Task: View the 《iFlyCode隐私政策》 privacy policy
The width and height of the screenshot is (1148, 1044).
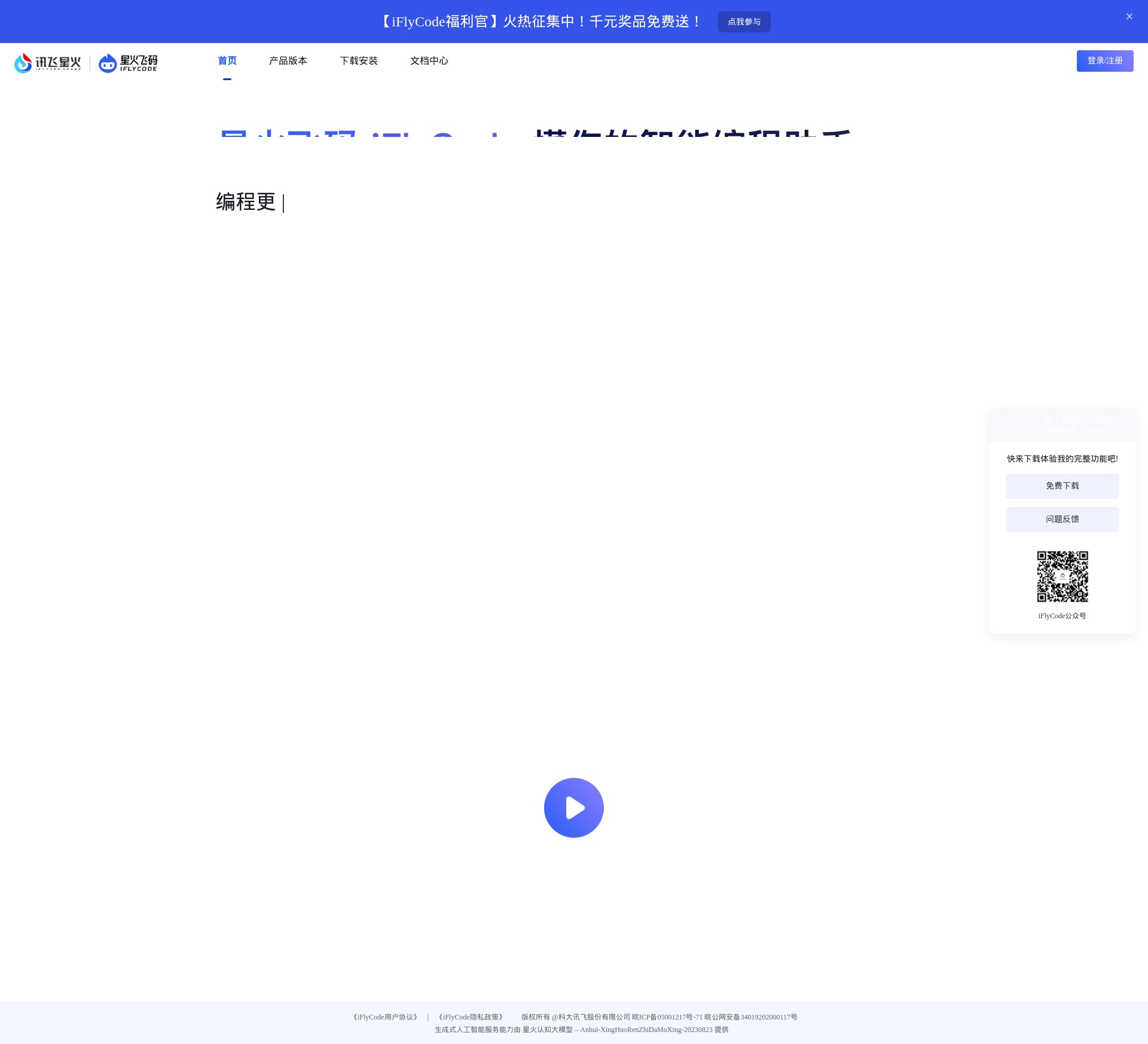Action: [x=470, y=1016]
